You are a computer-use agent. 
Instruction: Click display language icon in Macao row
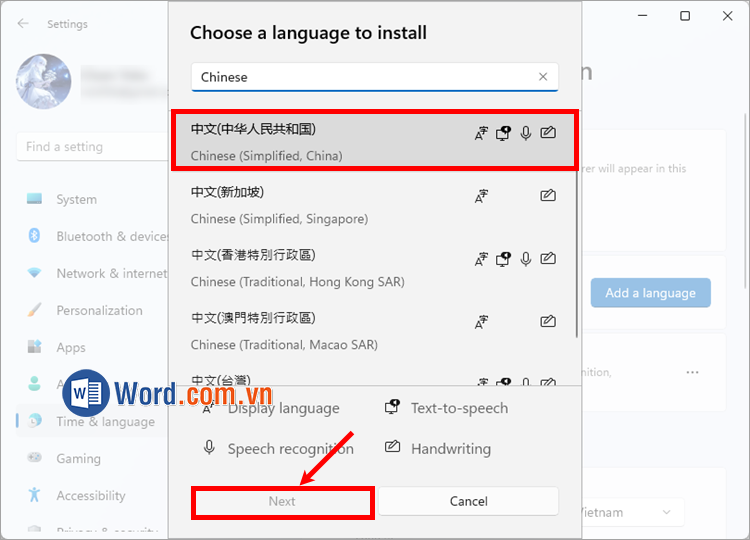[x=481, y=322]
